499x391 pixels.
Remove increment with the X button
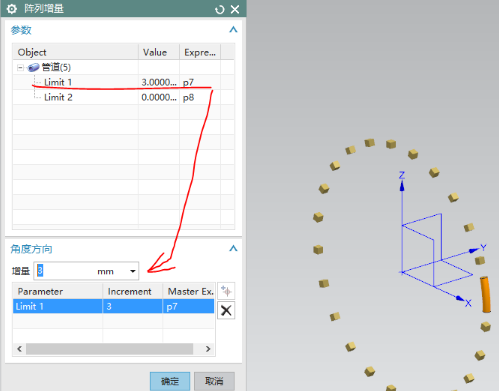click(226, 311)
